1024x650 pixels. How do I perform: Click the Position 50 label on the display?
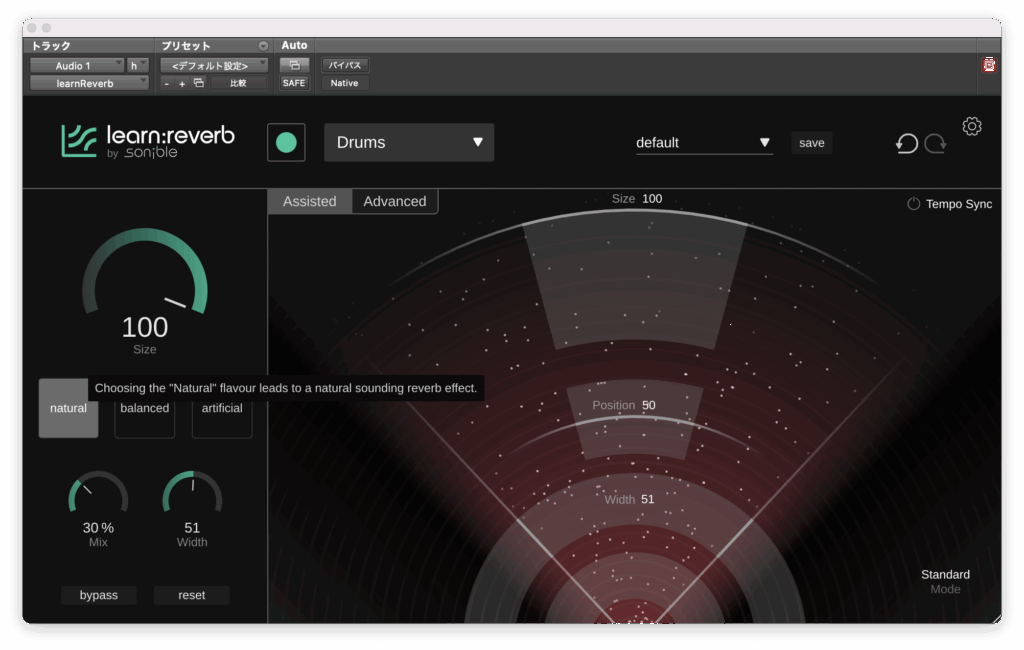tap(624, 405)
